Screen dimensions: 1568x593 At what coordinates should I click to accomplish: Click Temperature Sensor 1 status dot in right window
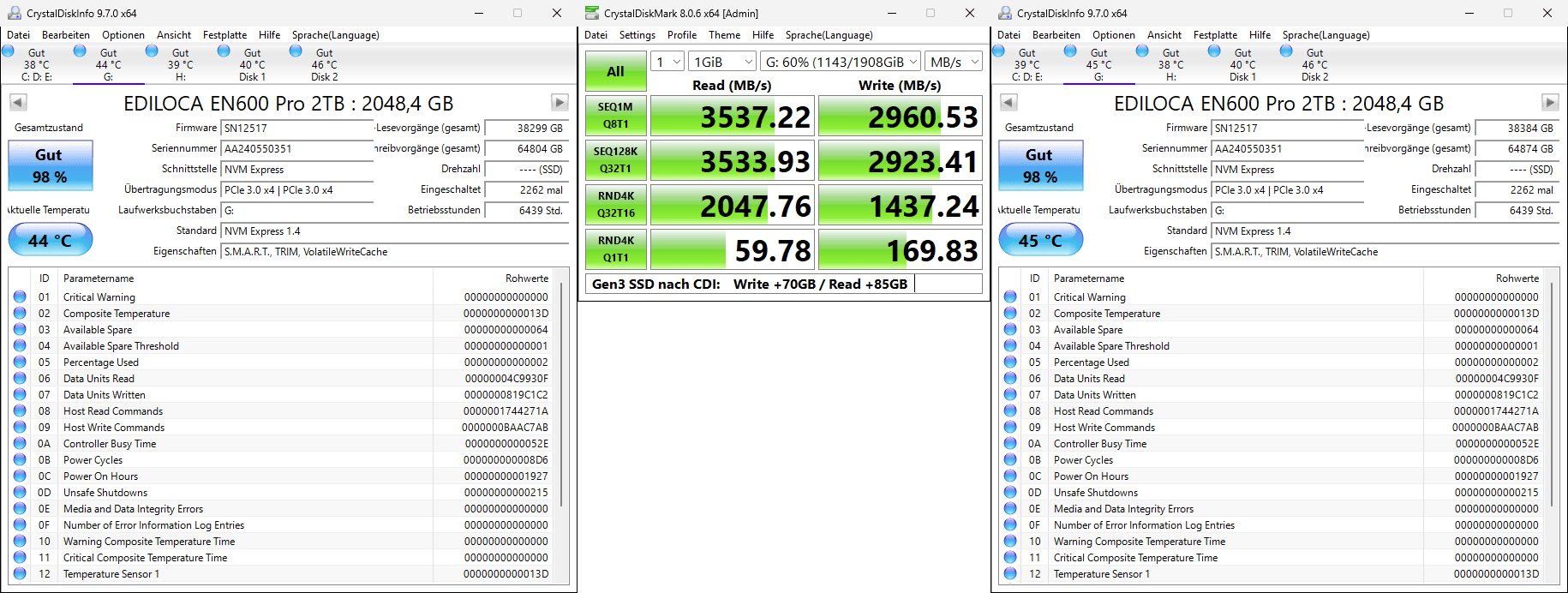1010,573
